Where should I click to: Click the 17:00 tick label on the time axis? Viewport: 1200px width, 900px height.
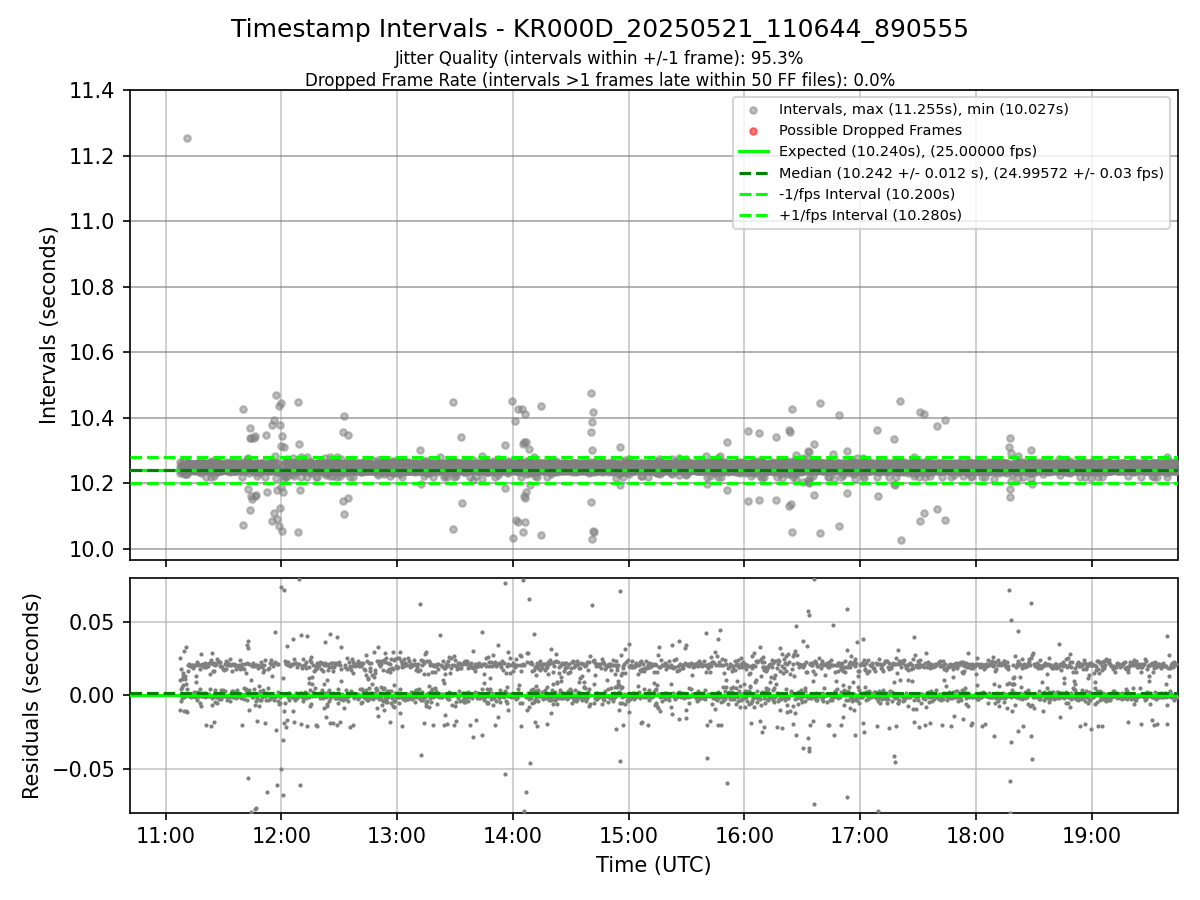pyautogui.click(x=860, y=834)
